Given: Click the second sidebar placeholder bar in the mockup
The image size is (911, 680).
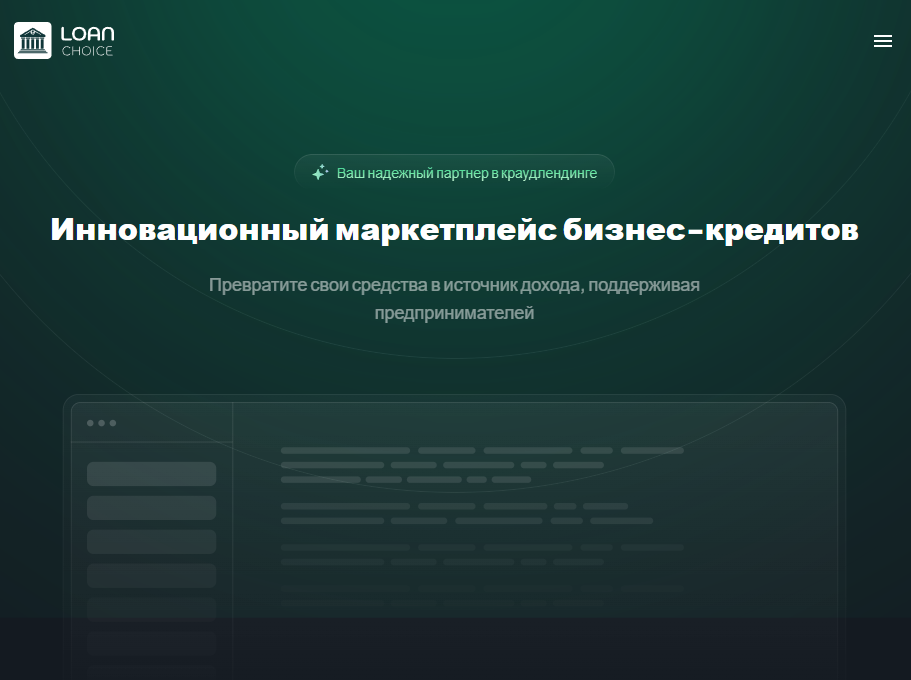Looking at the screenshot, I should pyautogui.click(x=151, y=507).
